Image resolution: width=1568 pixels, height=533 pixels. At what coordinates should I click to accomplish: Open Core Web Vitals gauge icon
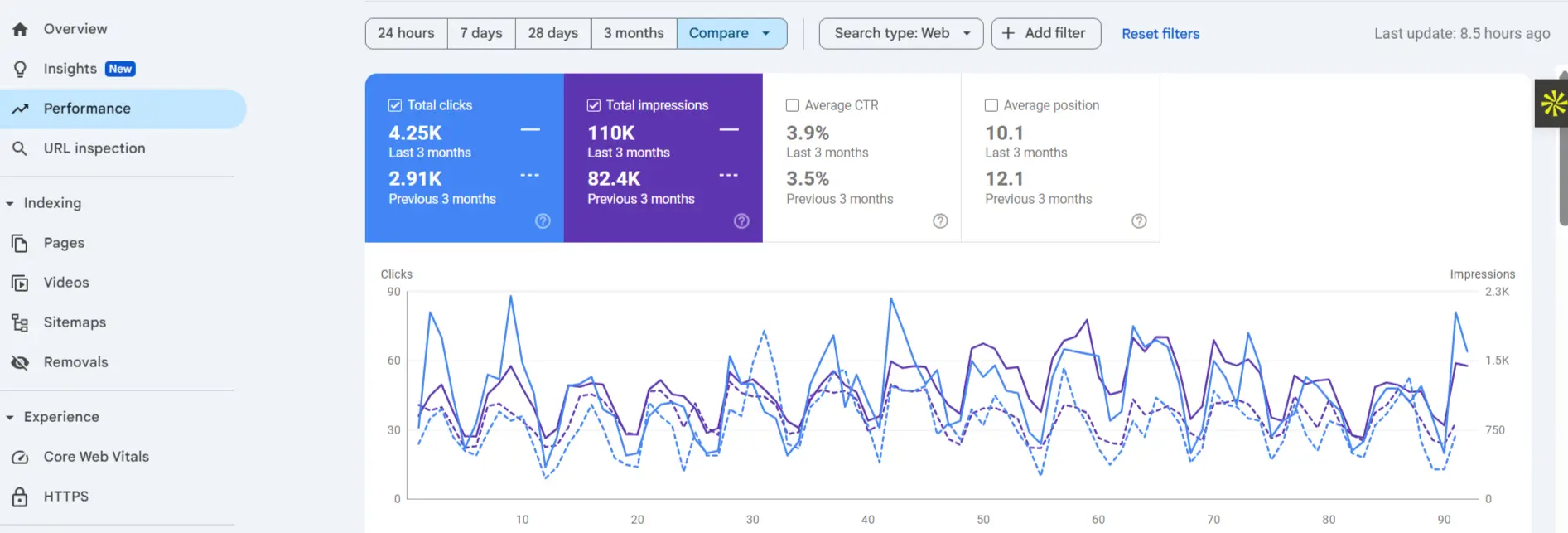20,457
